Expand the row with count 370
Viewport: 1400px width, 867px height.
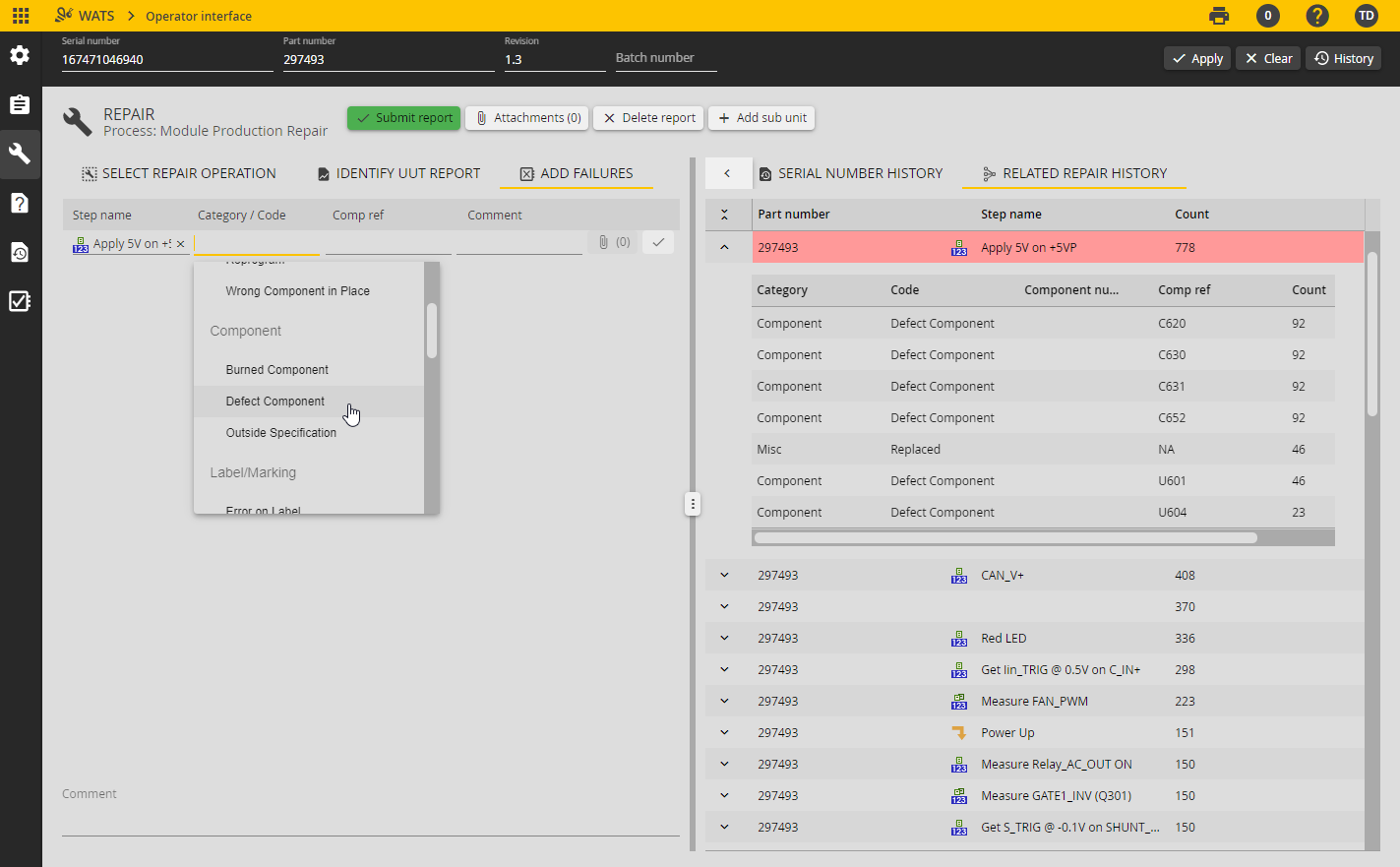point(725,607)
